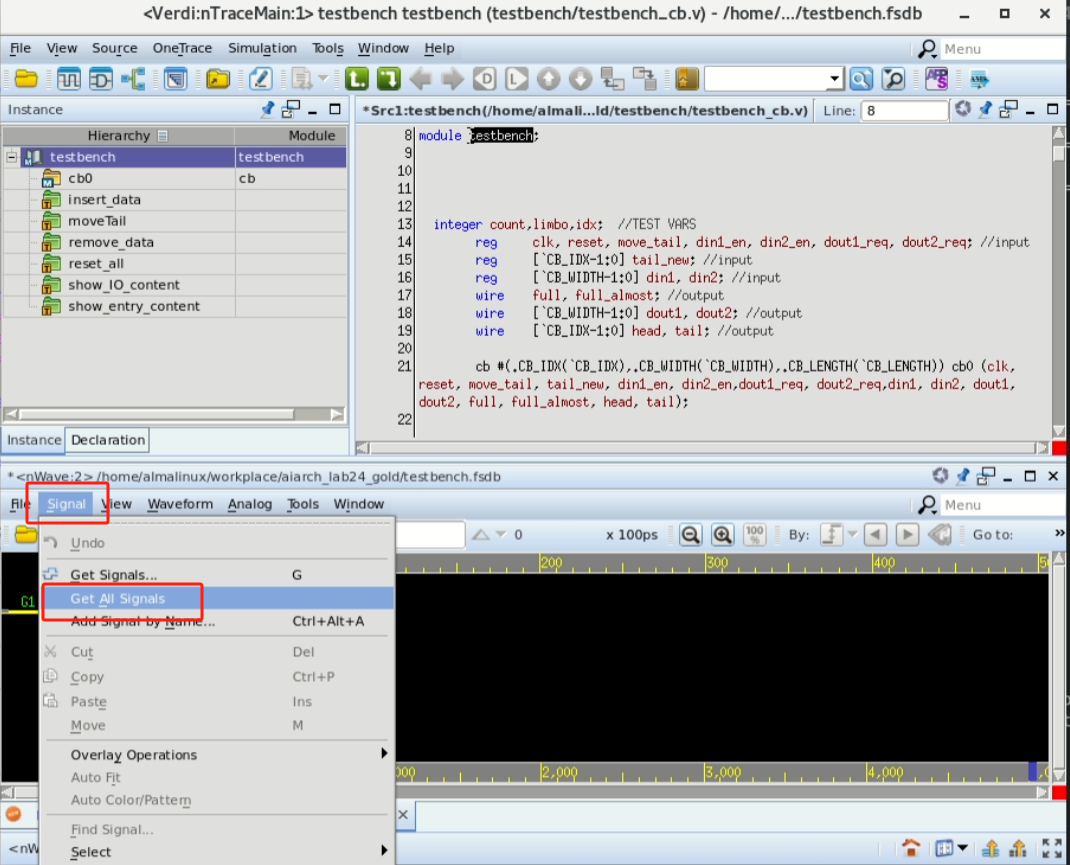Click the waveform zoom out magnifier icon
The width and height of the screenshot is (1070, 865).
690,535
